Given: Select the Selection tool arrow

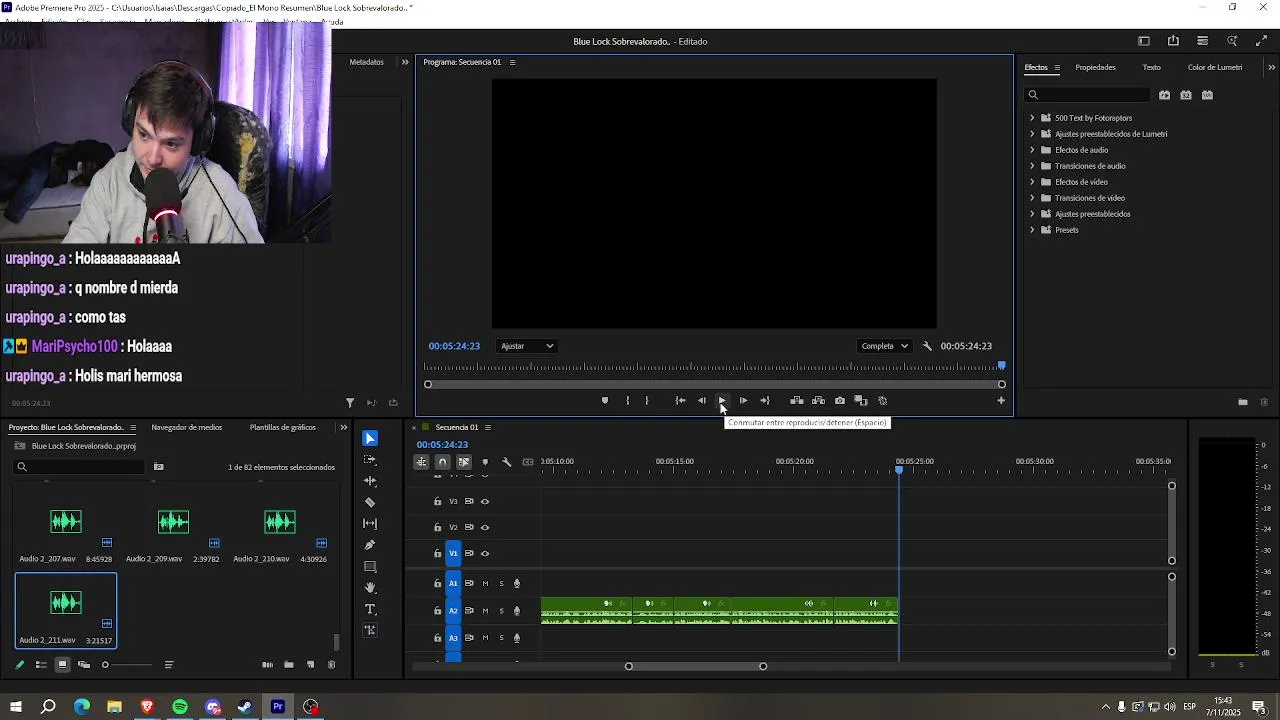Looking at the screenshot, I should [x=370, y=438].
